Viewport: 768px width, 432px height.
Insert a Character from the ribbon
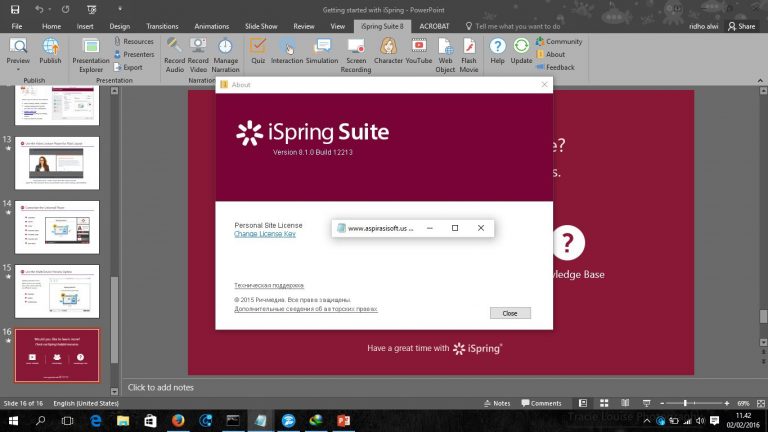pyautogui.click(x=388, y=51)
